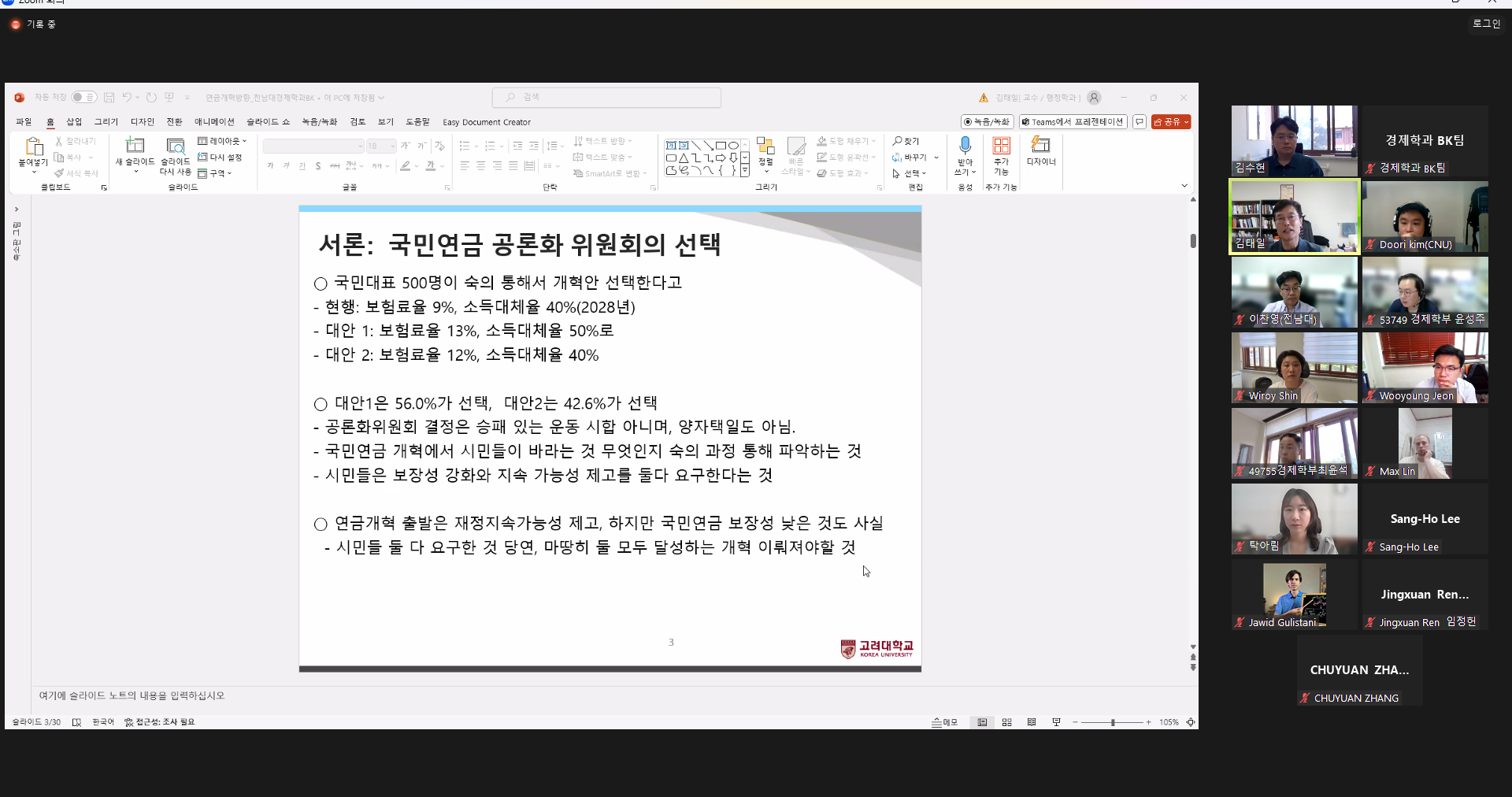Expand the shapes gallery more arrow
Screen dimensions: 1512x797
tap(745, 170)
